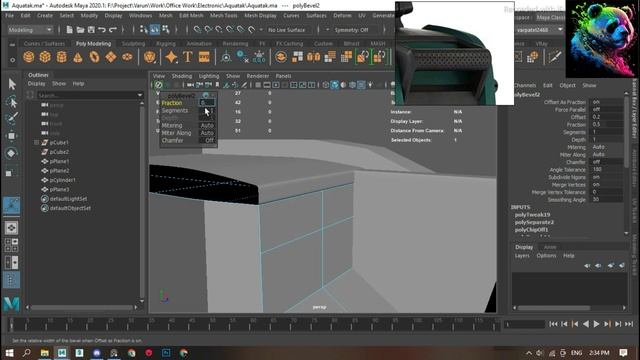This screenshot has height=360, width=640.
Task: Toggle Chamfer value in Channel Box
Action: [x=607, y=162]
